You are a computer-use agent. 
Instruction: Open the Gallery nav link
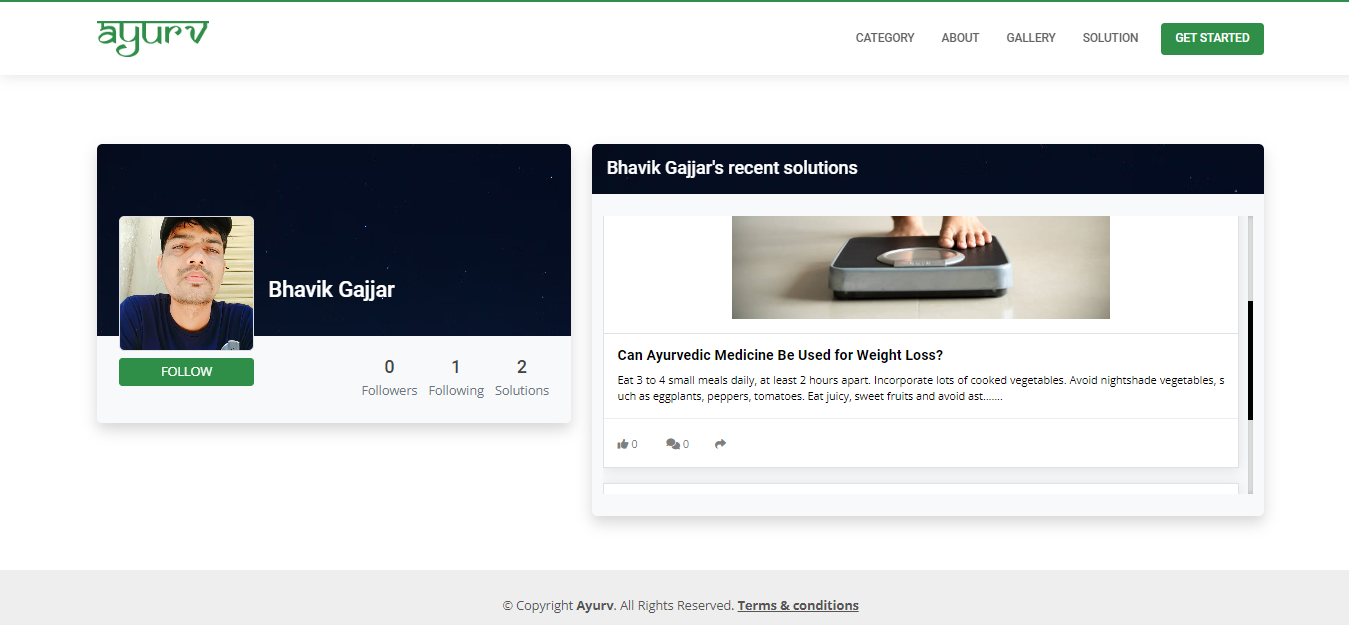tap(1030, 38)
